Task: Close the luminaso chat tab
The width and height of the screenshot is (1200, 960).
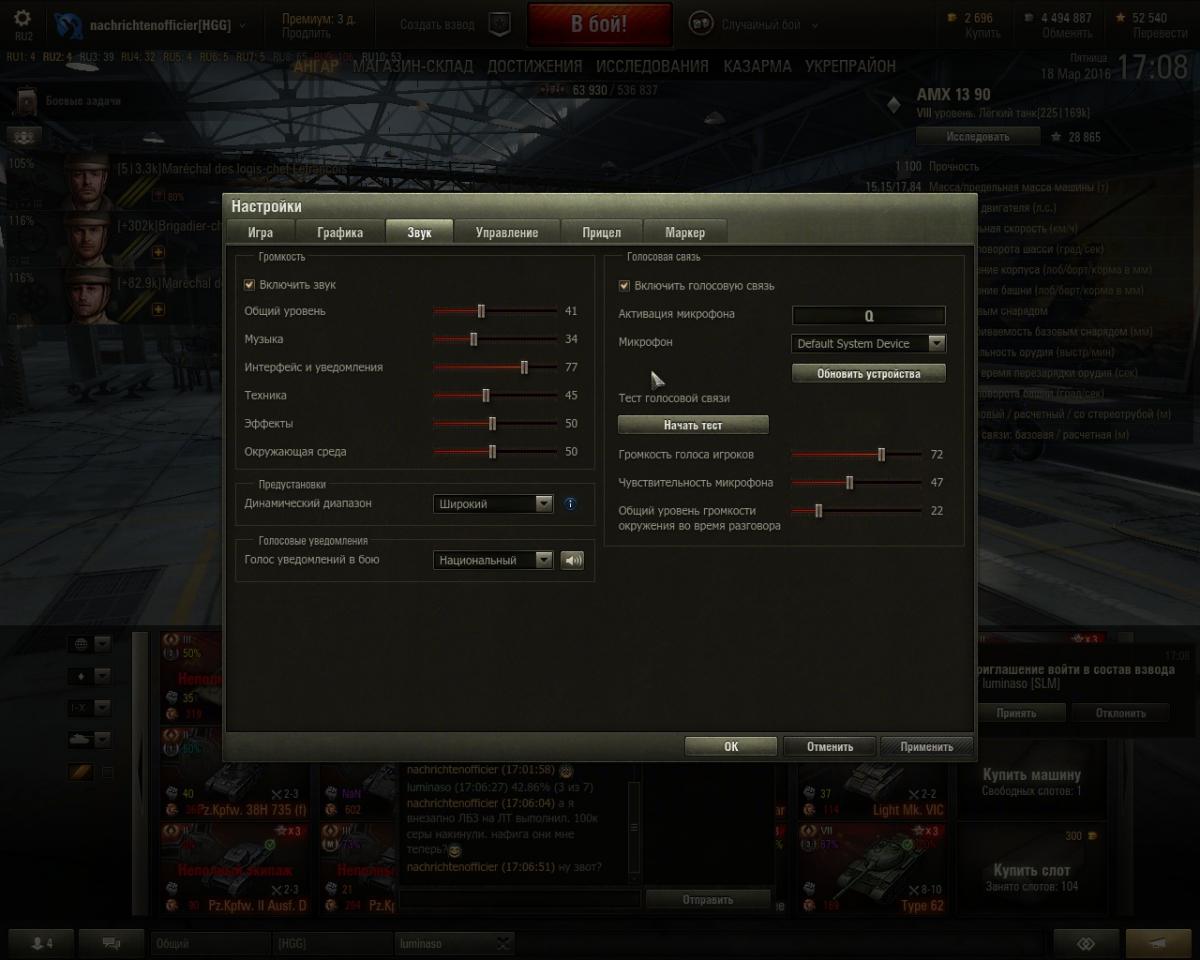Action: 504,943
